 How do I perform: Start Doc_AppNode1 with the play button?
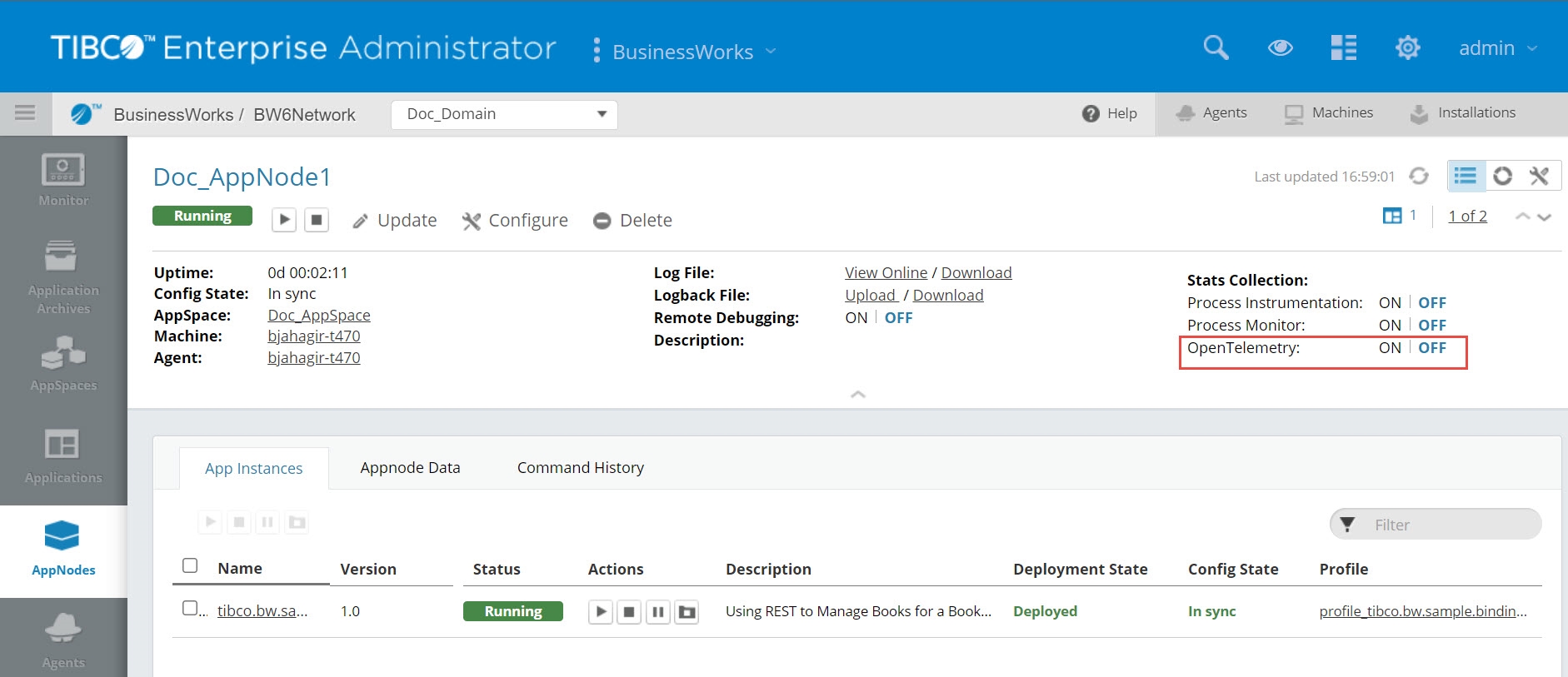pyautogui.click(x=284, y=220)
